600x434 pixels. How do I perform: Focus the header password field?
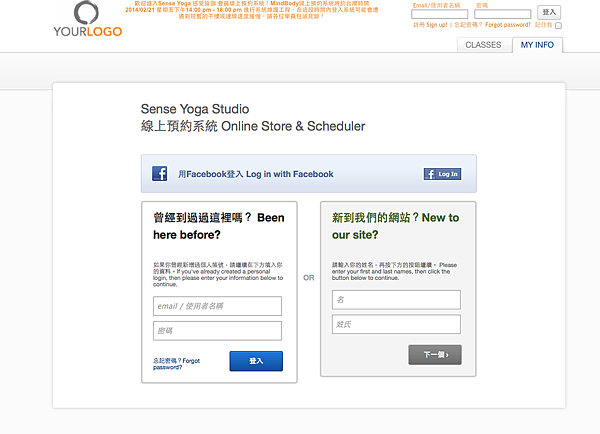point(502,14)
